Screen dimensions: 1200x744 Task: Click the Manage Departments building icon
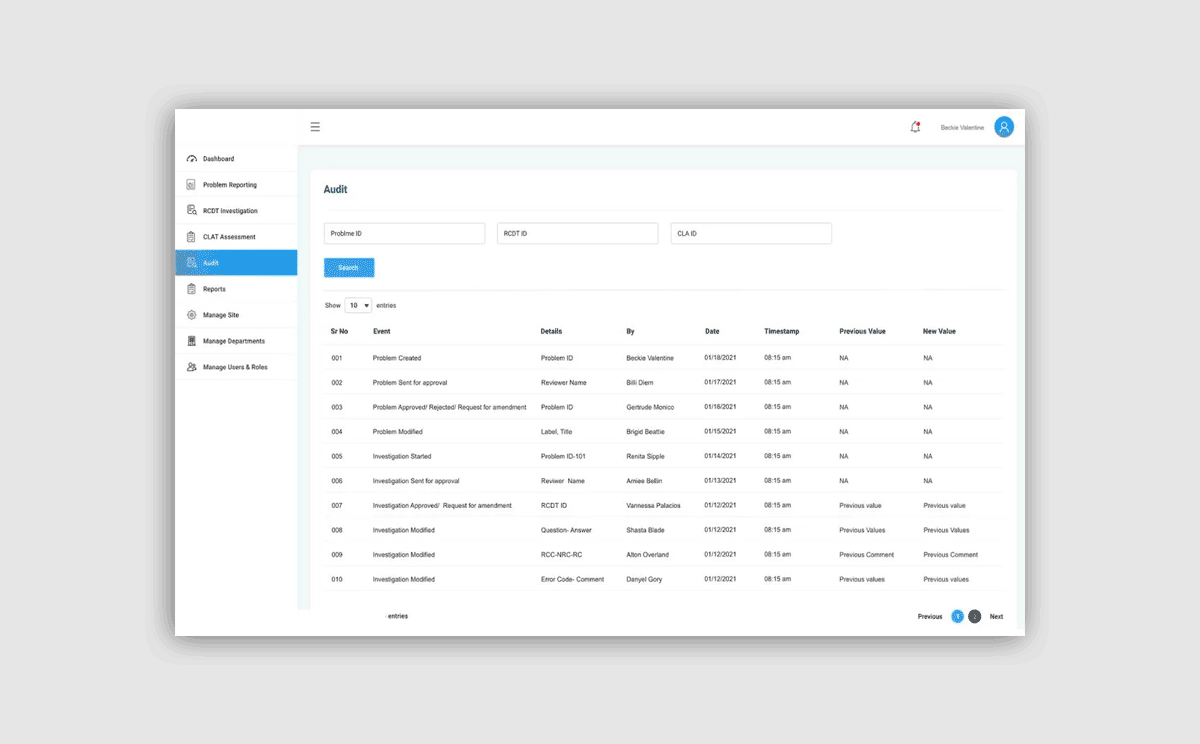[x=191, y=341]
